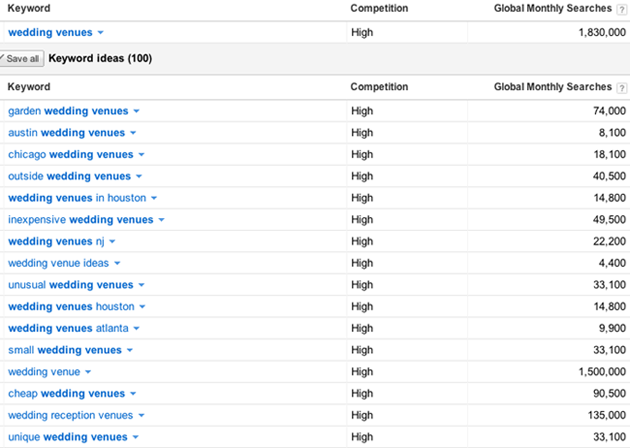Open help icon beside top Global Monthly Searches
Viewport: 630px width, 448px height.
click(x=622, y=9)
